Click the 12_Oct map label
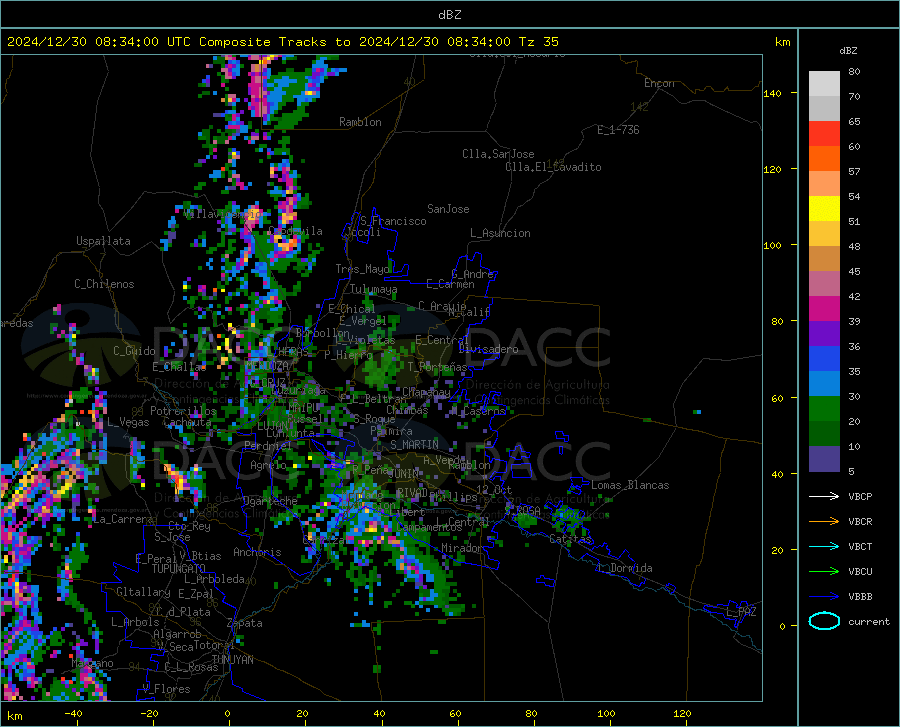 [x=494, y=489]
